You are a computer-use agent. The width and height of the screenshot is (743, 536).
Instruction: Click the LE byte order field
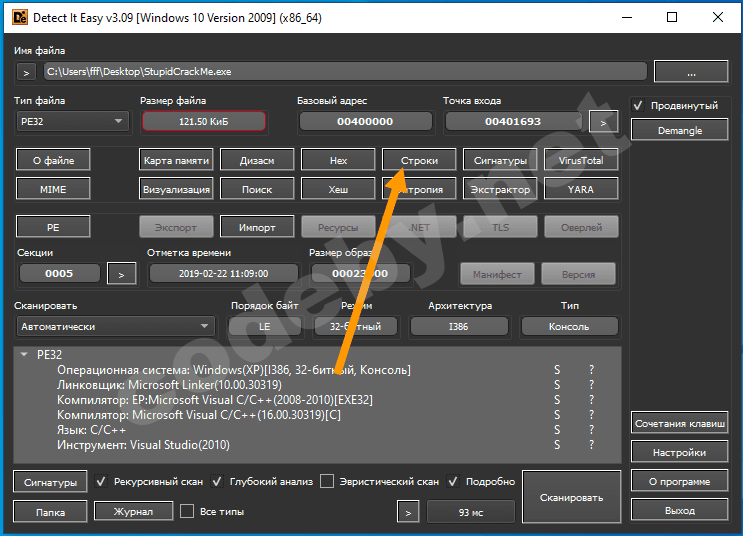tap(264, 327)
